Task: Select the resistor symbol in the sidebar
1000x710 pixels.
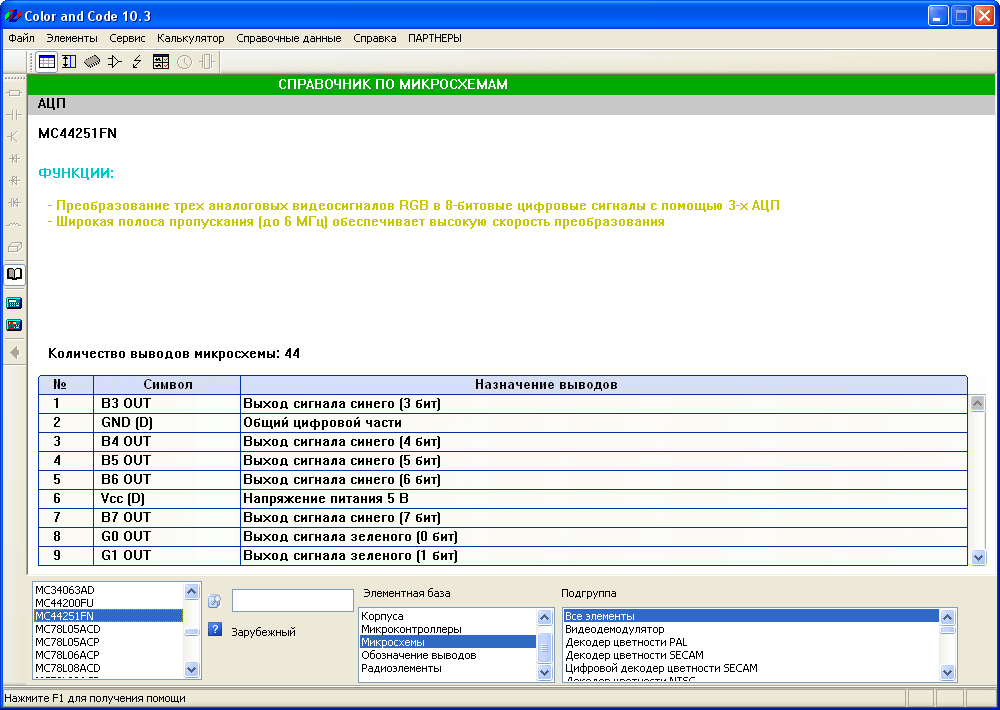Action: point(14,93)
